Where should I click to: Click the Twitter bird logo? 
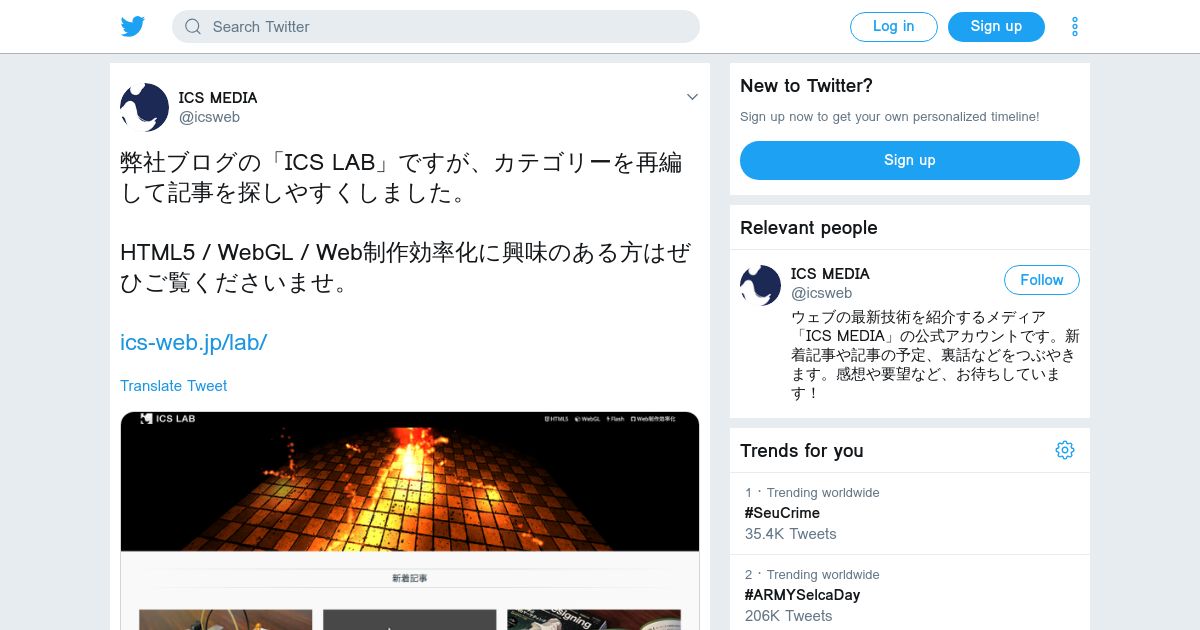click(x=133, y=26)
